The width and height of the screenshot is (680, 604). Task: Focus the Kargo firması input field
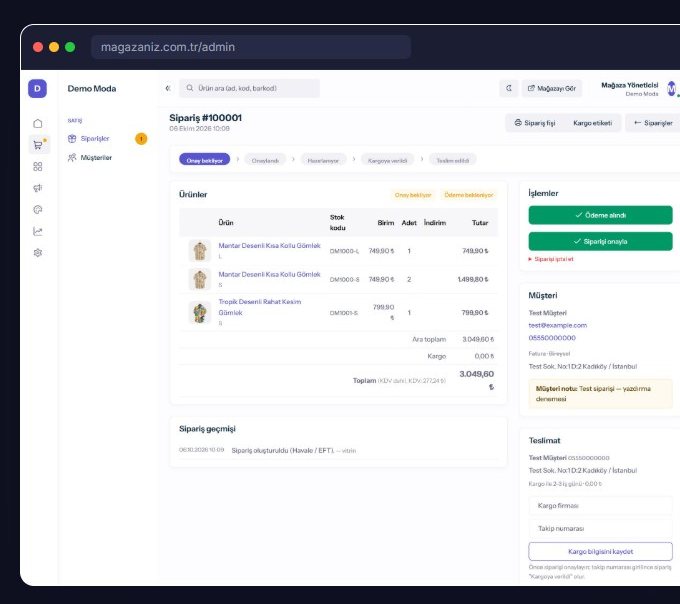(x=600, y=506)
